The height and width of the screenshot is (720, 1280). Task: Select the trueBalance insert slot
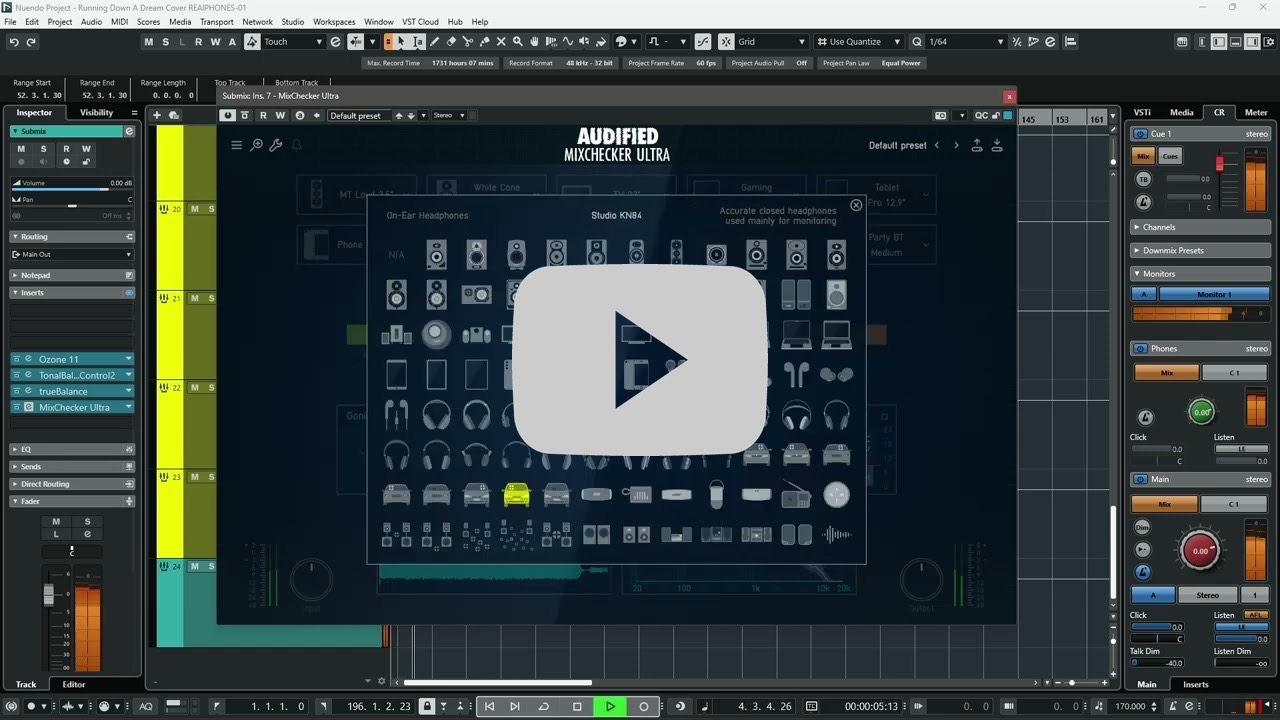72,391
